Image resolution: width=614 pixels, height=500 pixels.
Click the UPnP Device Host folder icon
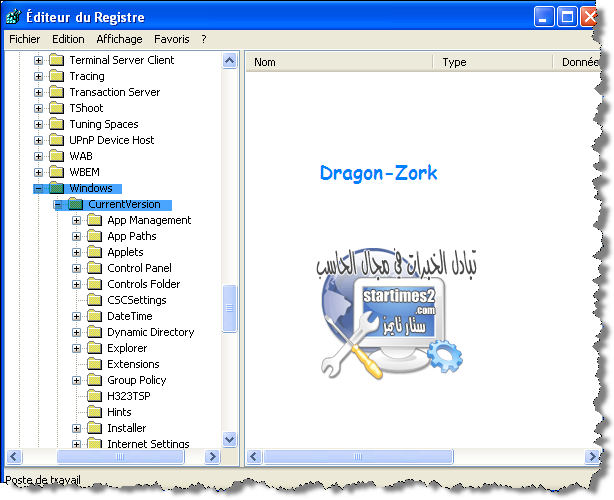pyautogui.click(x=57, y=140)
